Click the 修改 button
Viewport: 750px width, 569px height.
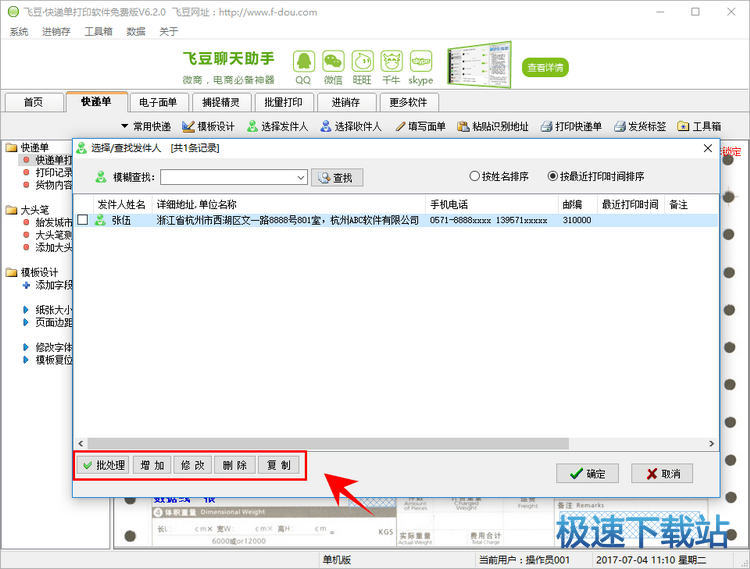coord(193,465)
